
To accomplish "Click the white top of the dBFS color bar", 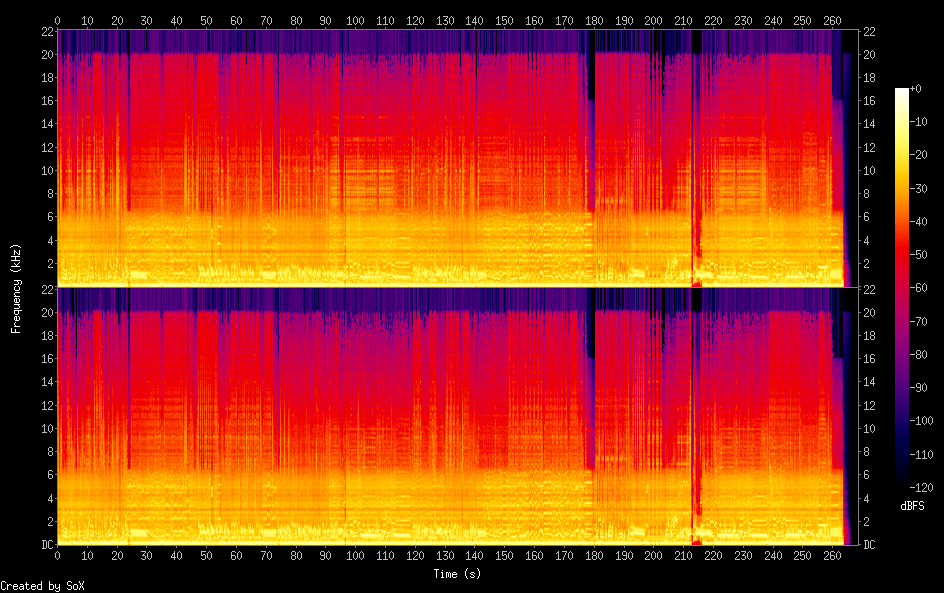I will [902, 92].
